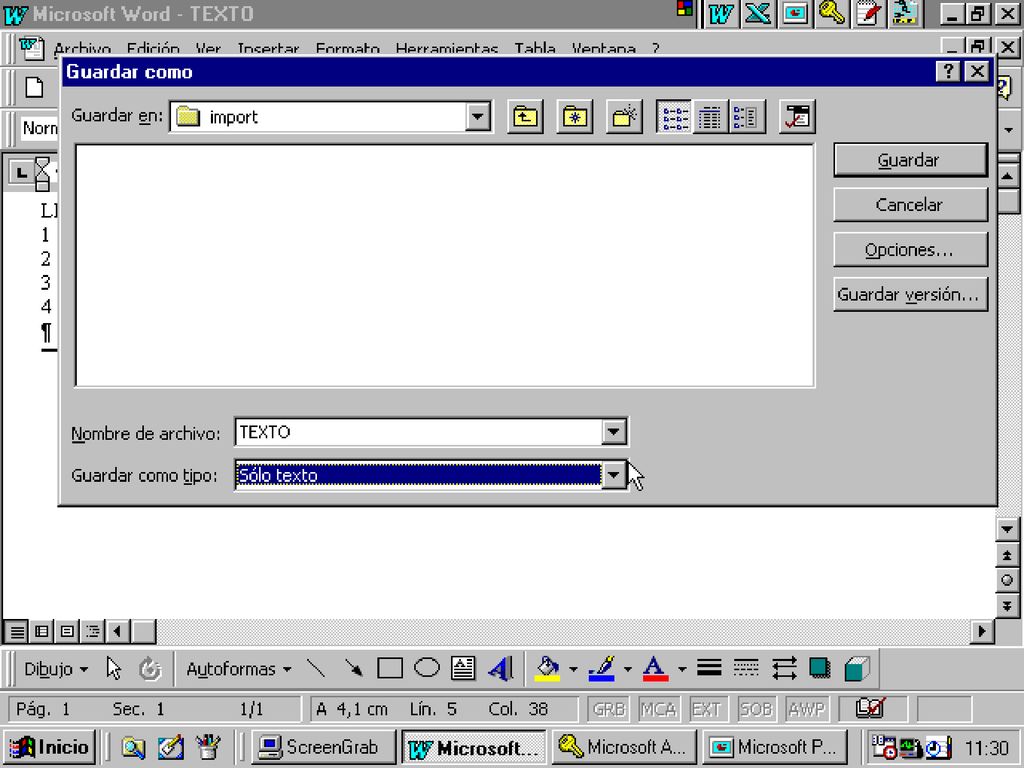The image size is (1024, 768).
Task: Switch to Outline view button
Action: coord(93,631)
